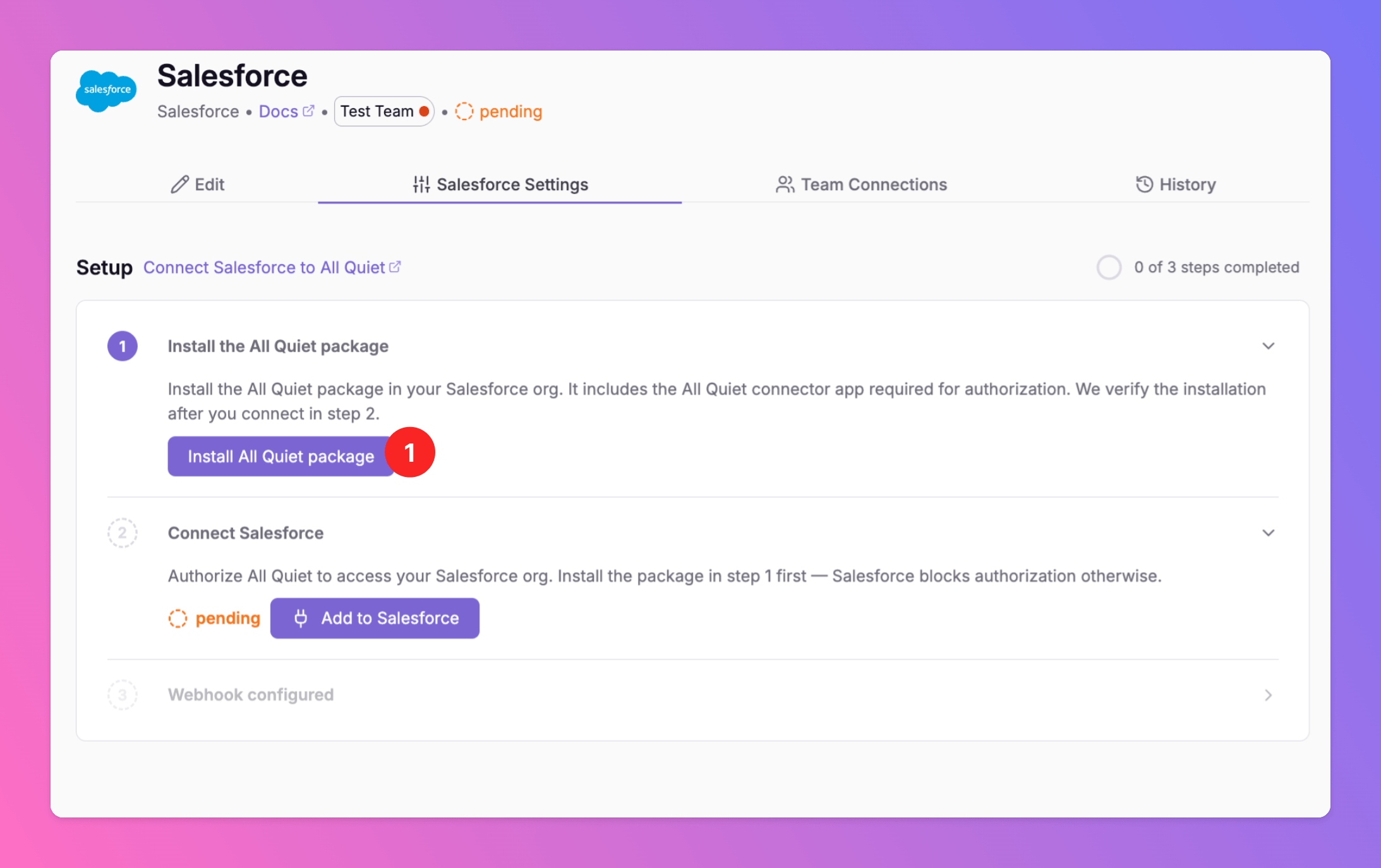The image size is (1381, 868).
Task: Click the step 1 install description text
Action: click(716, 401)
